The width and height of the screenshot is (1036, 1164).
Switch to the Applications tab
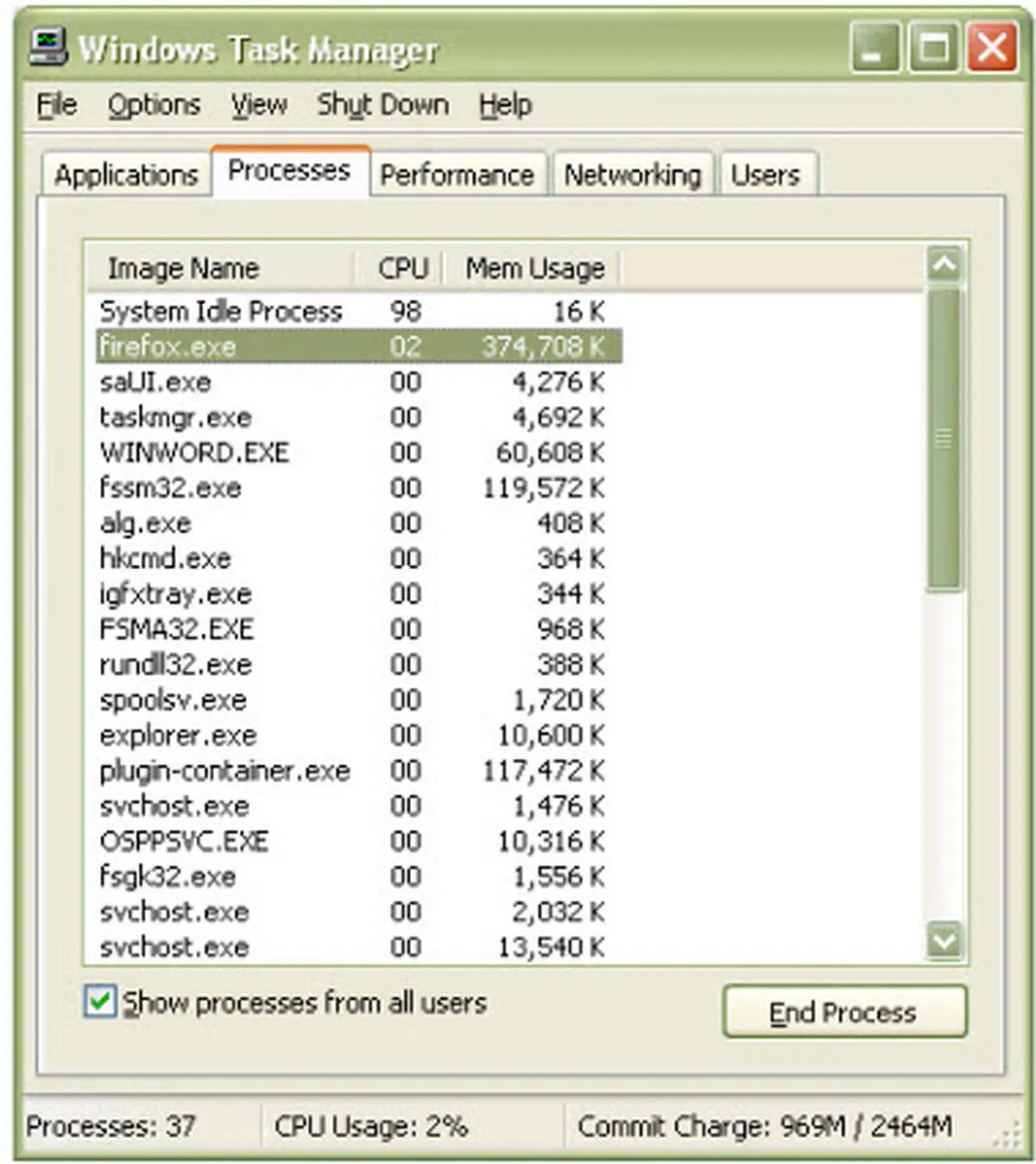click(x=126, y=174)
